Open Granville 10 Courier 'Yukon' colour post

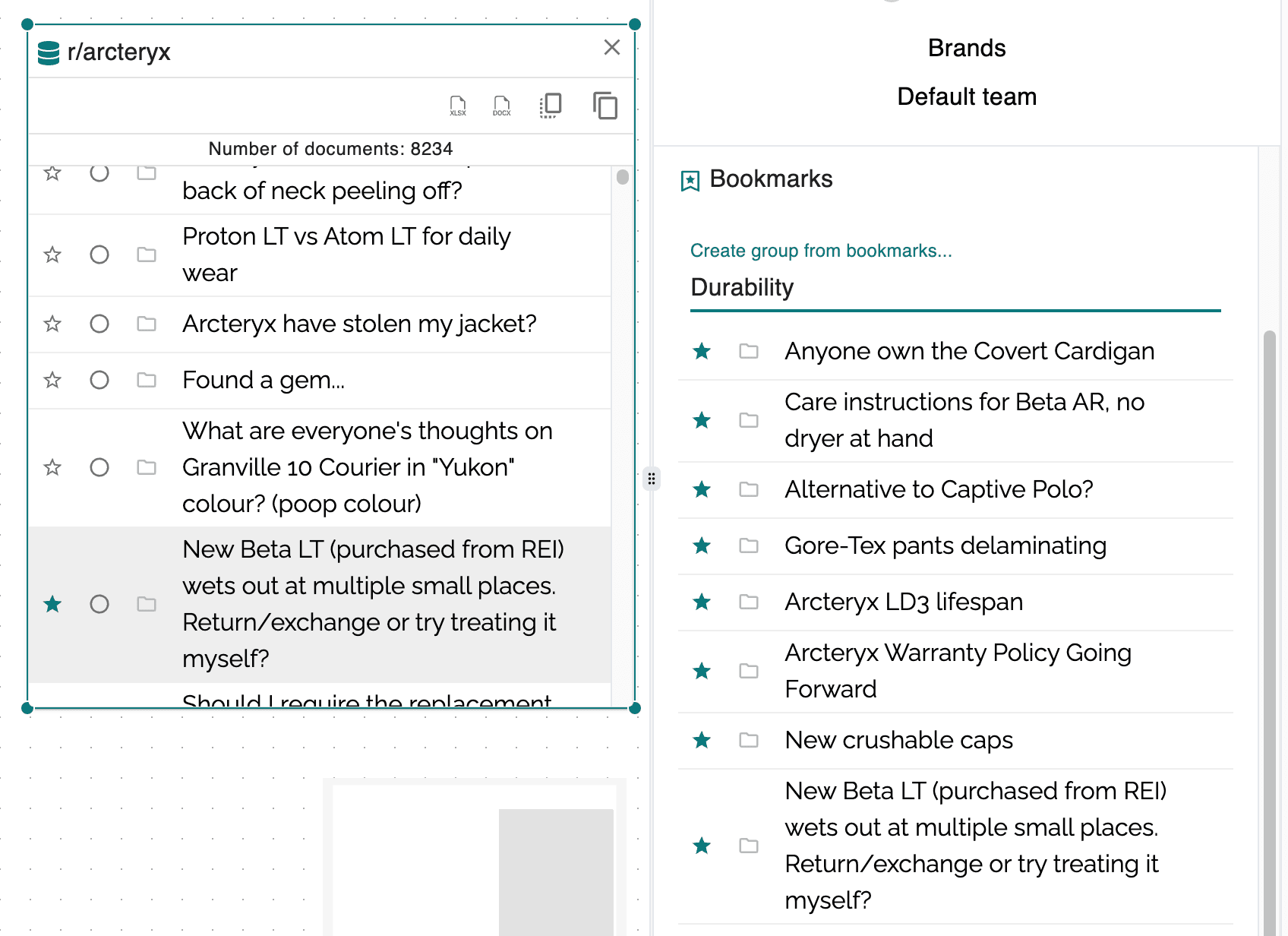click(368, 467)
